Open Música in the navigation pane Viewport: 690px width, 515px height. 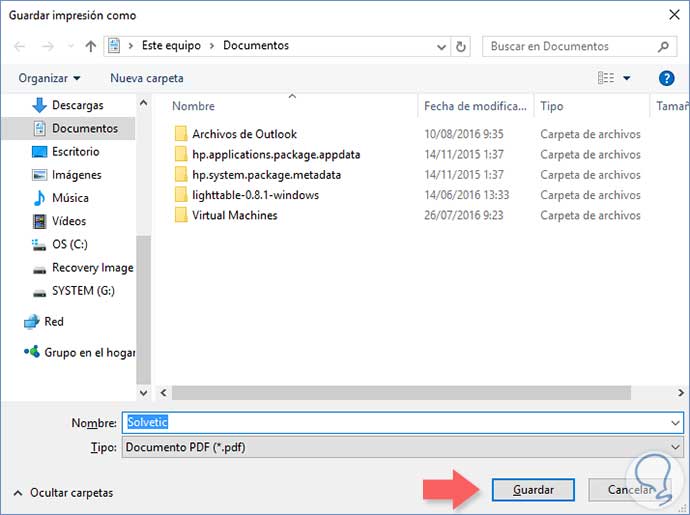70,198
